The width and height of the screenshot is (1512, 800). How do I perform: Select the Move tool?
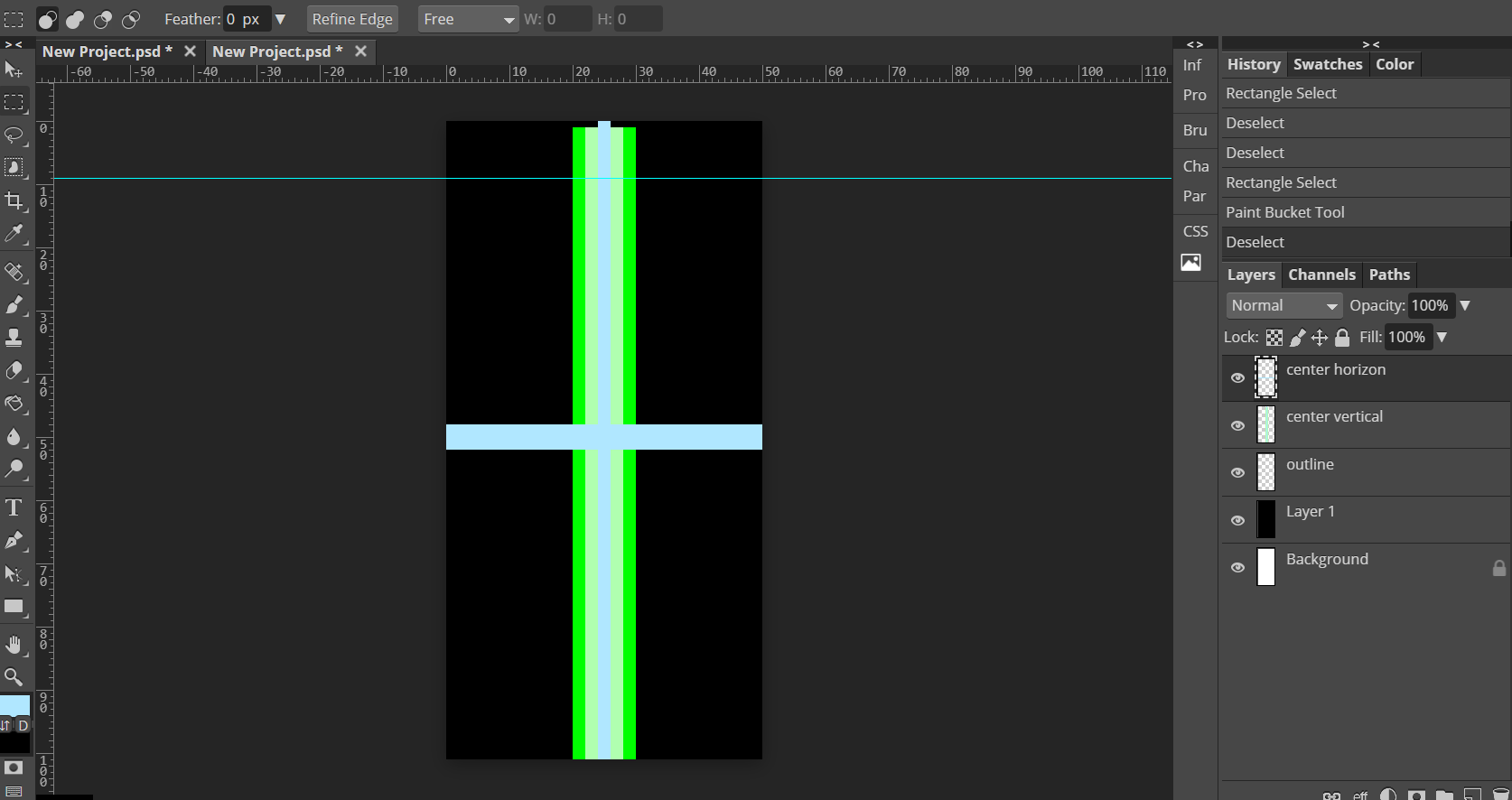point(14,70)
